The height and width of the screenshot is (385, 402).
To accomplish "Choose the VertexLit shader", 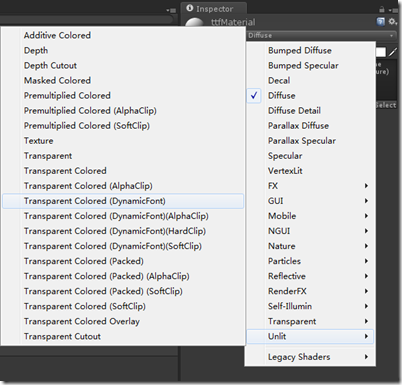I will (310, 171).
